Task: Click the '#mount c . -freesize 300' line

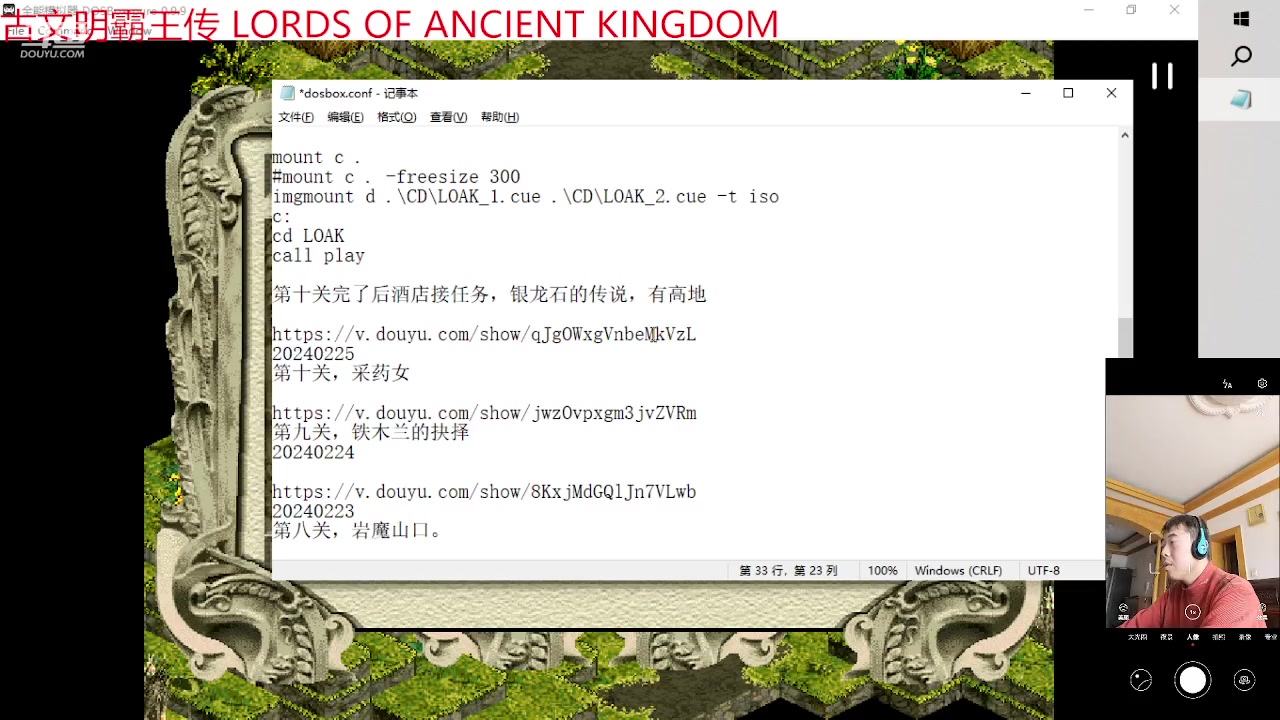Action: pos(396,177)
